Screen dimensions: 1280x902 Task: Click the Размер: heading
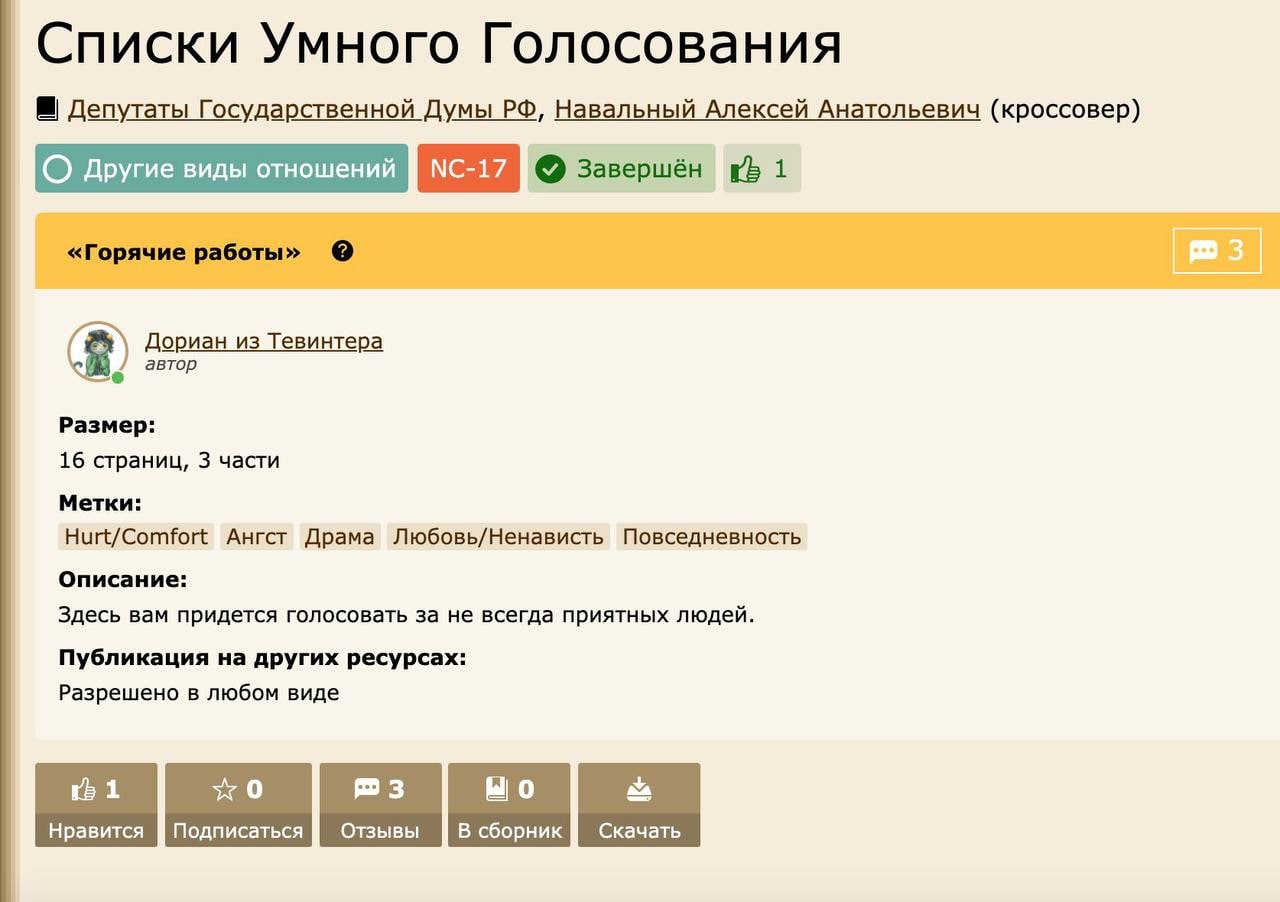107,426
